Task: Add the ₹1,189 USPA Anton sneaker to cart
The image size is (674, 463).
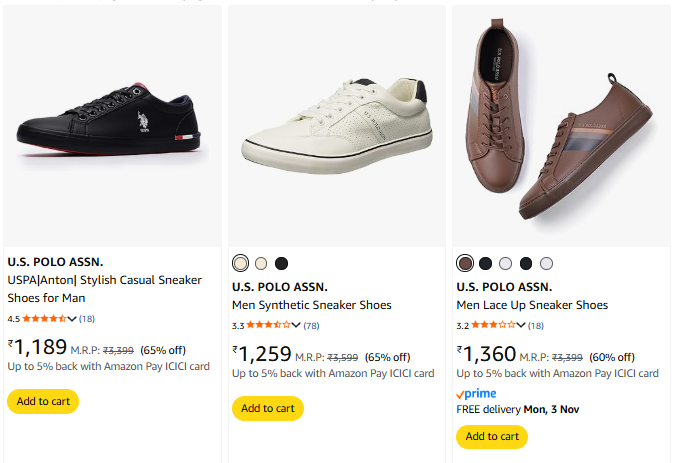Action: (x=43, y=401)
